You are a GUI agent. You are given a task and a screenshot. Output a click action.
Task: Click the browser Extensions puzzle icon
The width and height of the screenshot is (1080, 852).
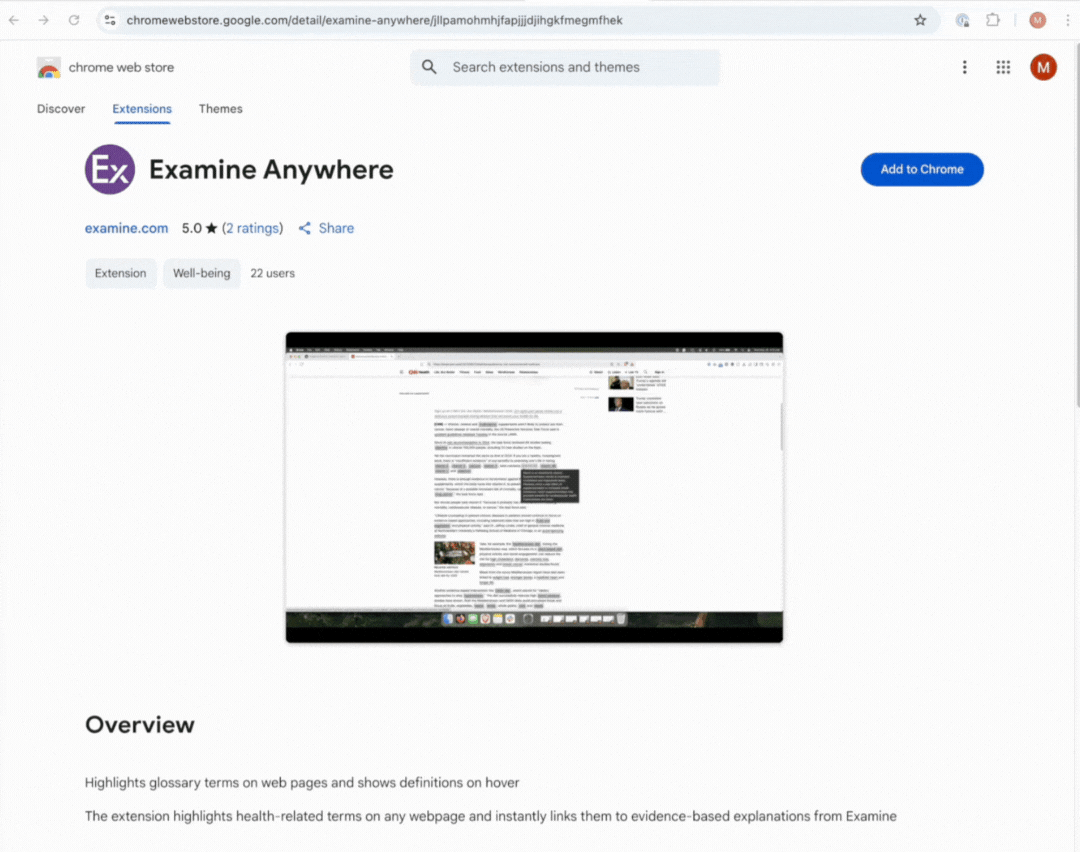[993, 20]
